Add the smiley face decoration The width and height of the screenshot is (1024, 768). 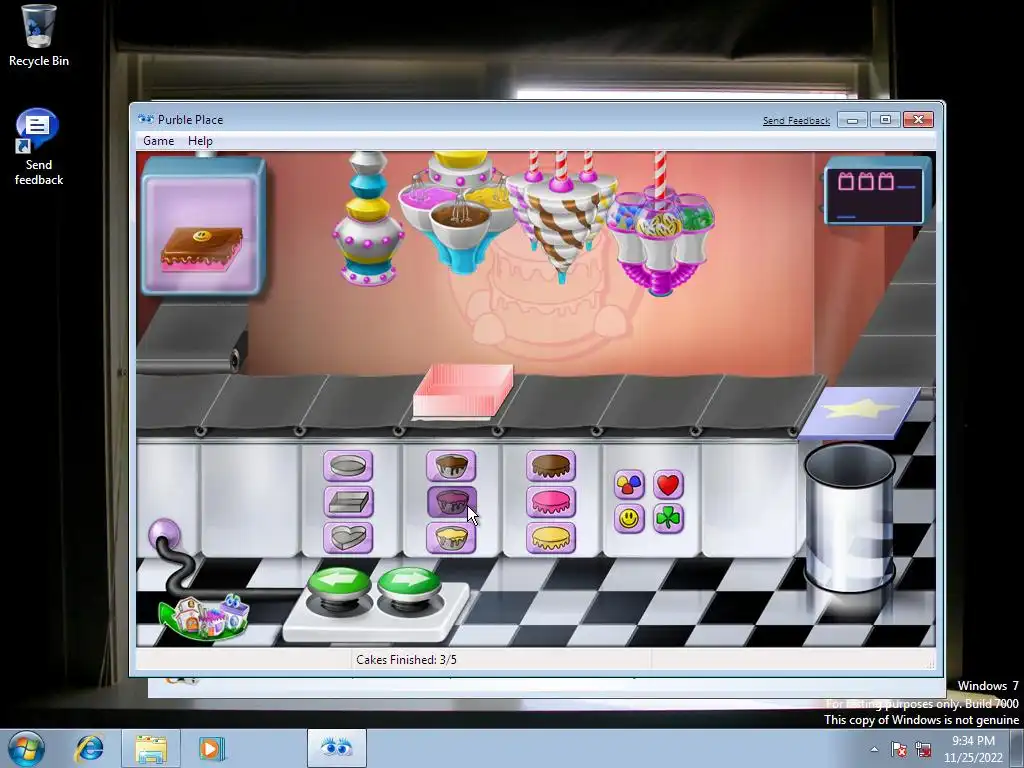[629, 519]
